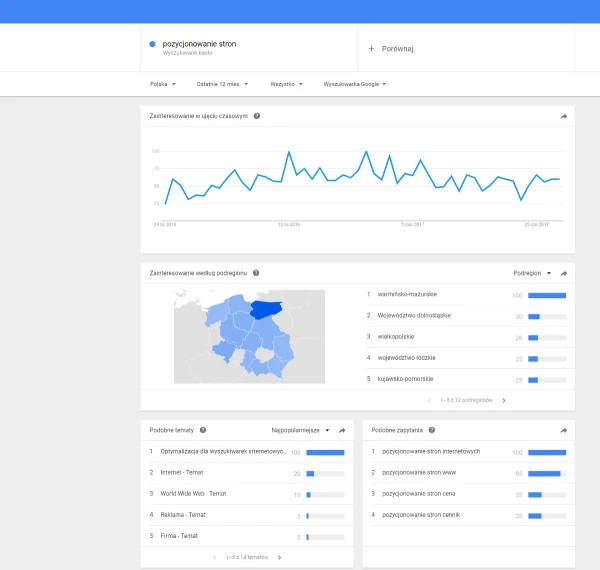Open help for Zainteresowanie w ujęciu czasowym

257,116
